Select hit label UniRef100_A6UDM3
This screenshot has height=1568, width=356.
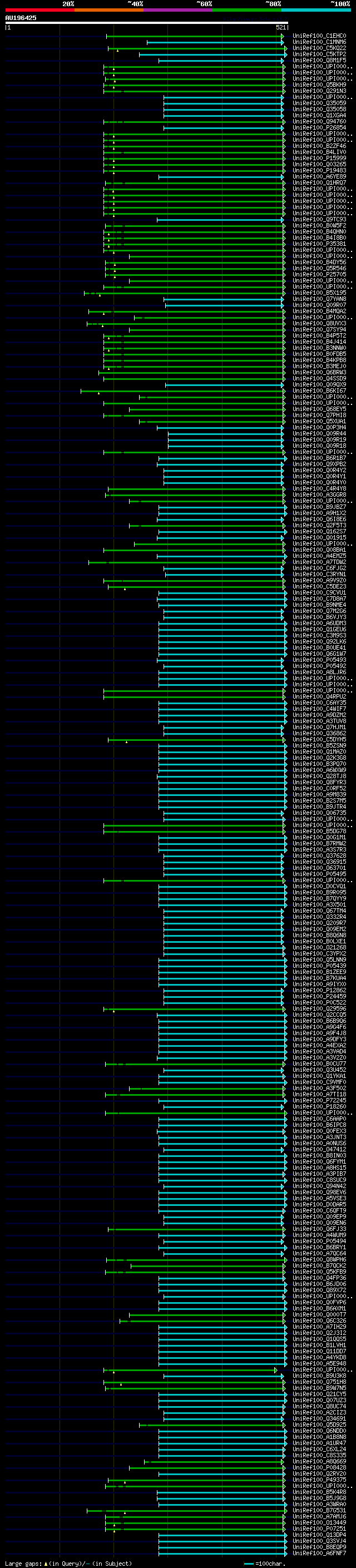click(x=319, y=624)
